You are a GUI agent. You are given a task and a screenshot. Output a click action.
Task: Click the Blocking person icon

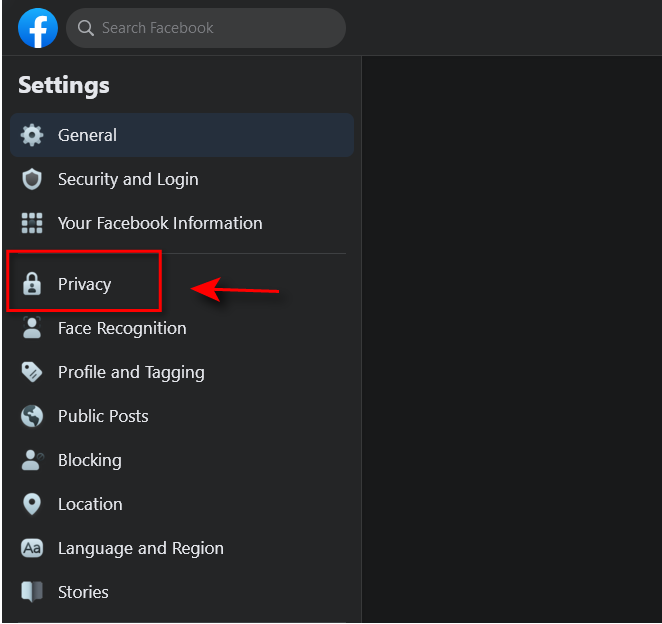[x=33, y=460]
